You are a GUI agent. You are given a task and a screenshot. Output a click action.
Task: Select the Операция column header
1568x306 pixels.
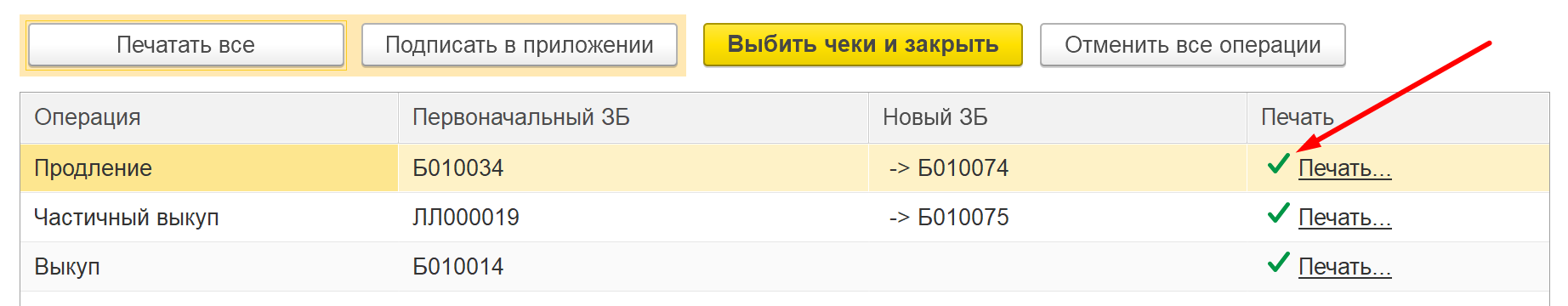tap(209, 117)
